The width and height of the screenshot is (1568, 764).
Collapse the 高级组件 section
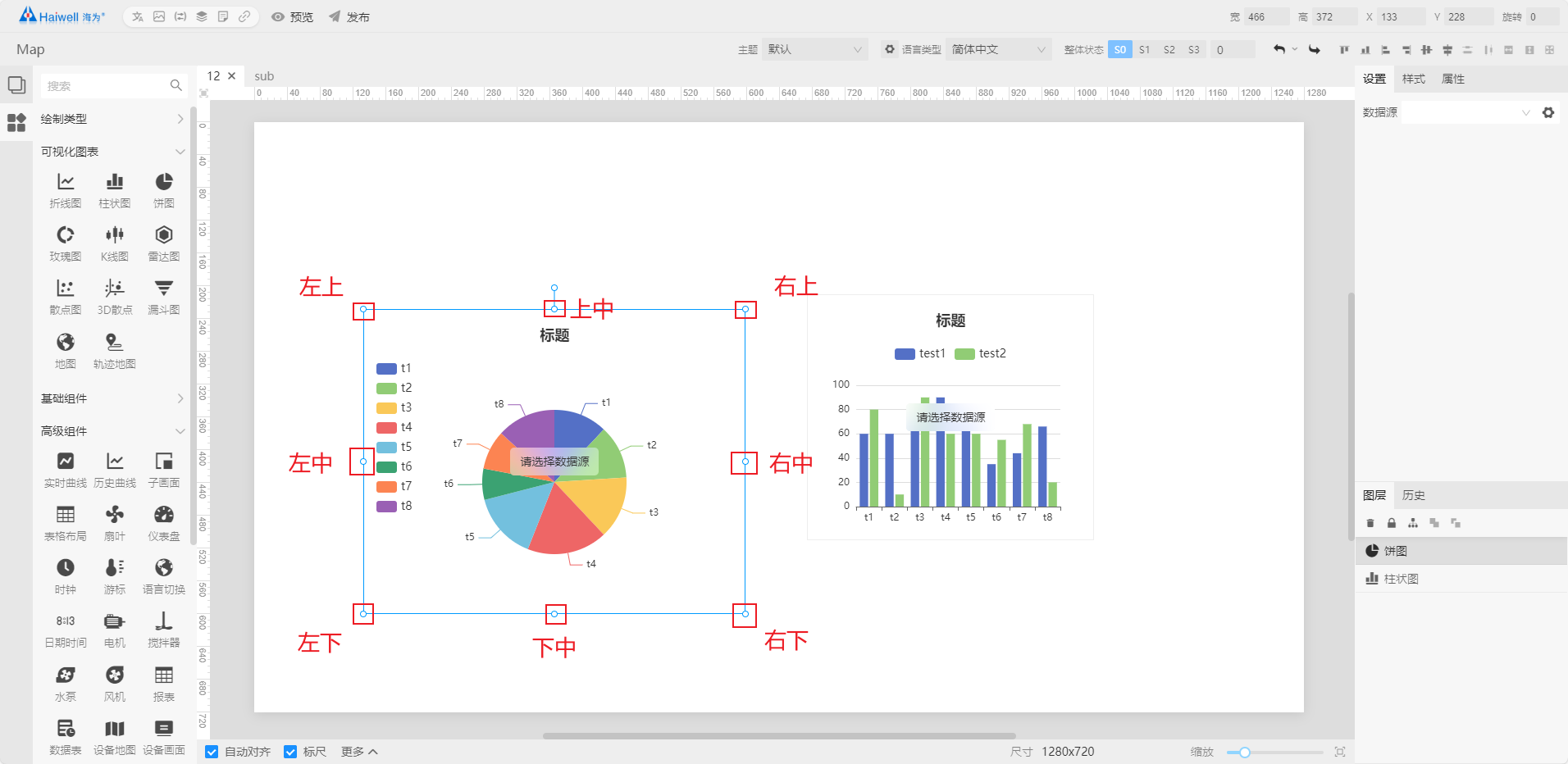click(x=112, y=431)
